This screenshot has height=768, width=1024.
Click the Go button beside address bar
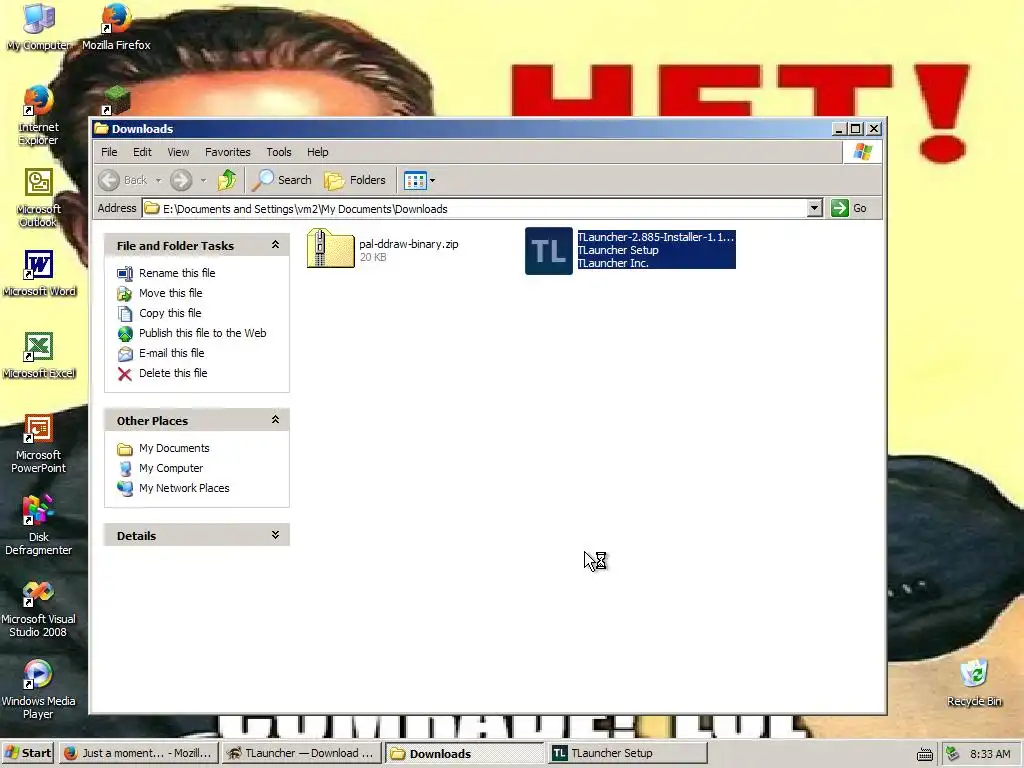[x=849, y=208]
